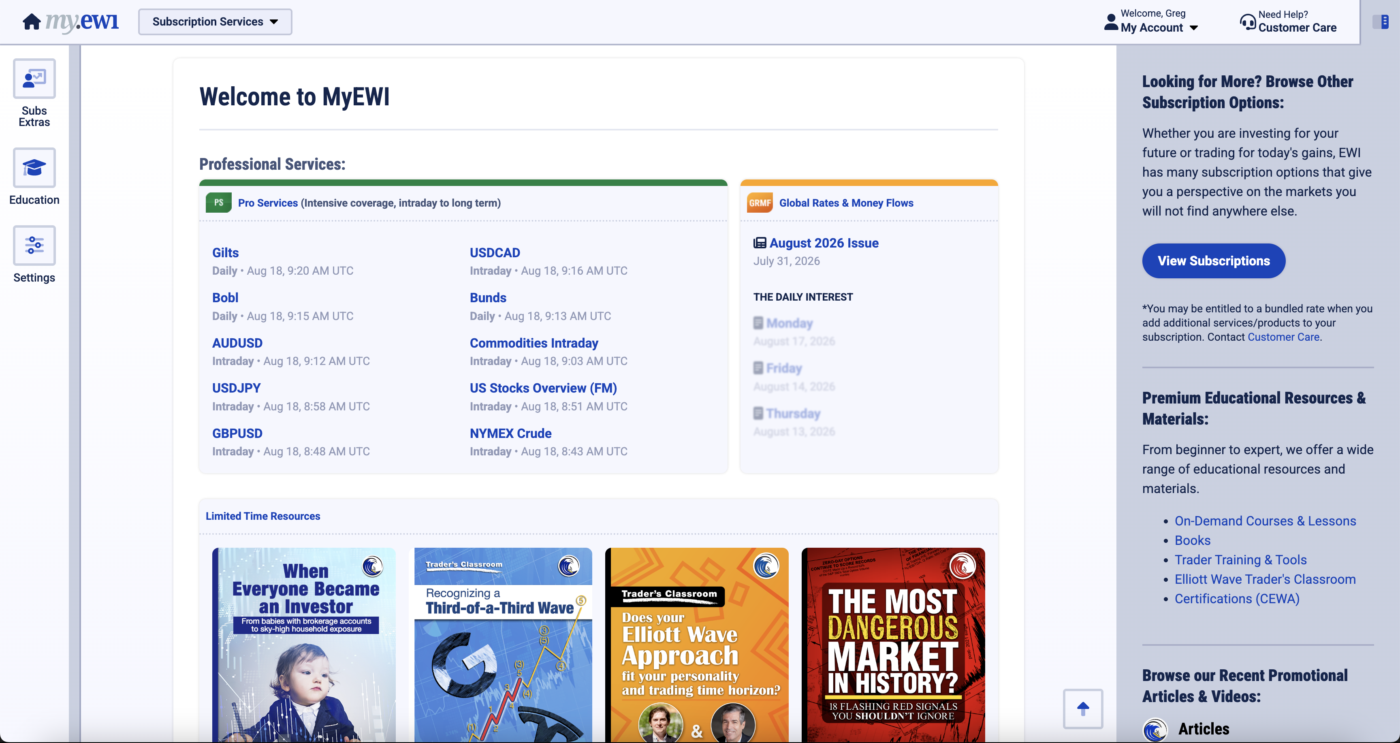Expand the Subscription Services dropdown
This screenshot has width=1400, height=743.
click(x=215, y=22)
